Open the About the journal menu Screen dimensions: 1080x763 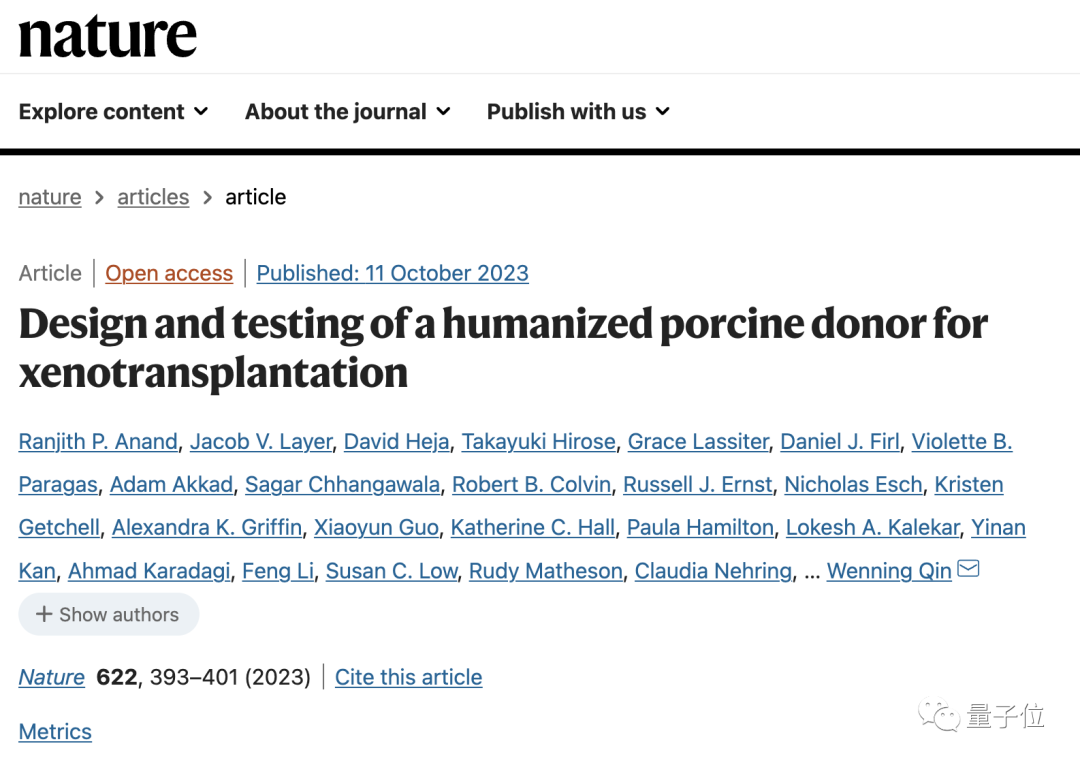point(347,112)
